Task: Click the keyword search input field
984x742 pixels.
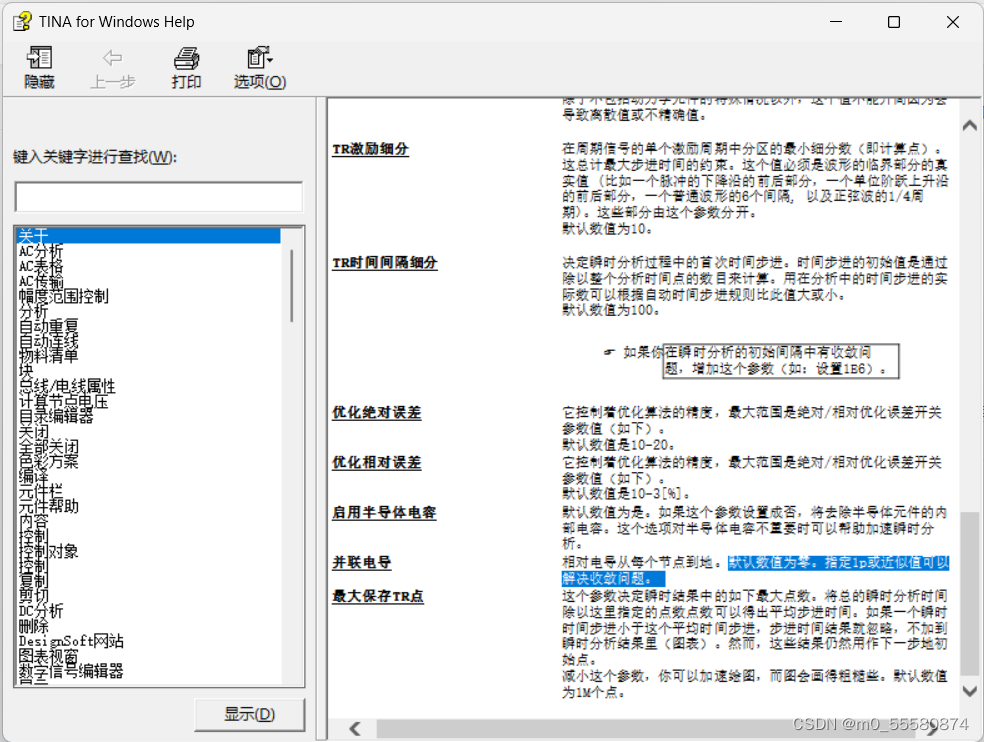Action: coord(158,196)
